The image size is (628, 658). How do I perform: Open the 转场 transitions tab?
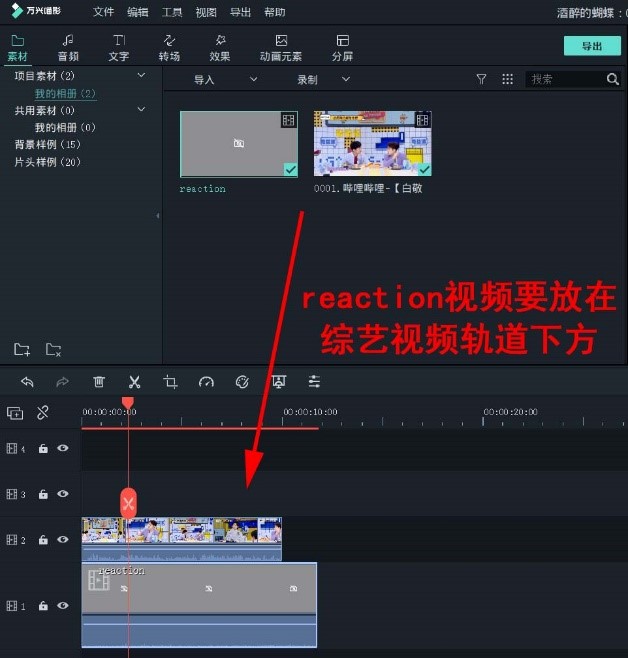(169, 48)
